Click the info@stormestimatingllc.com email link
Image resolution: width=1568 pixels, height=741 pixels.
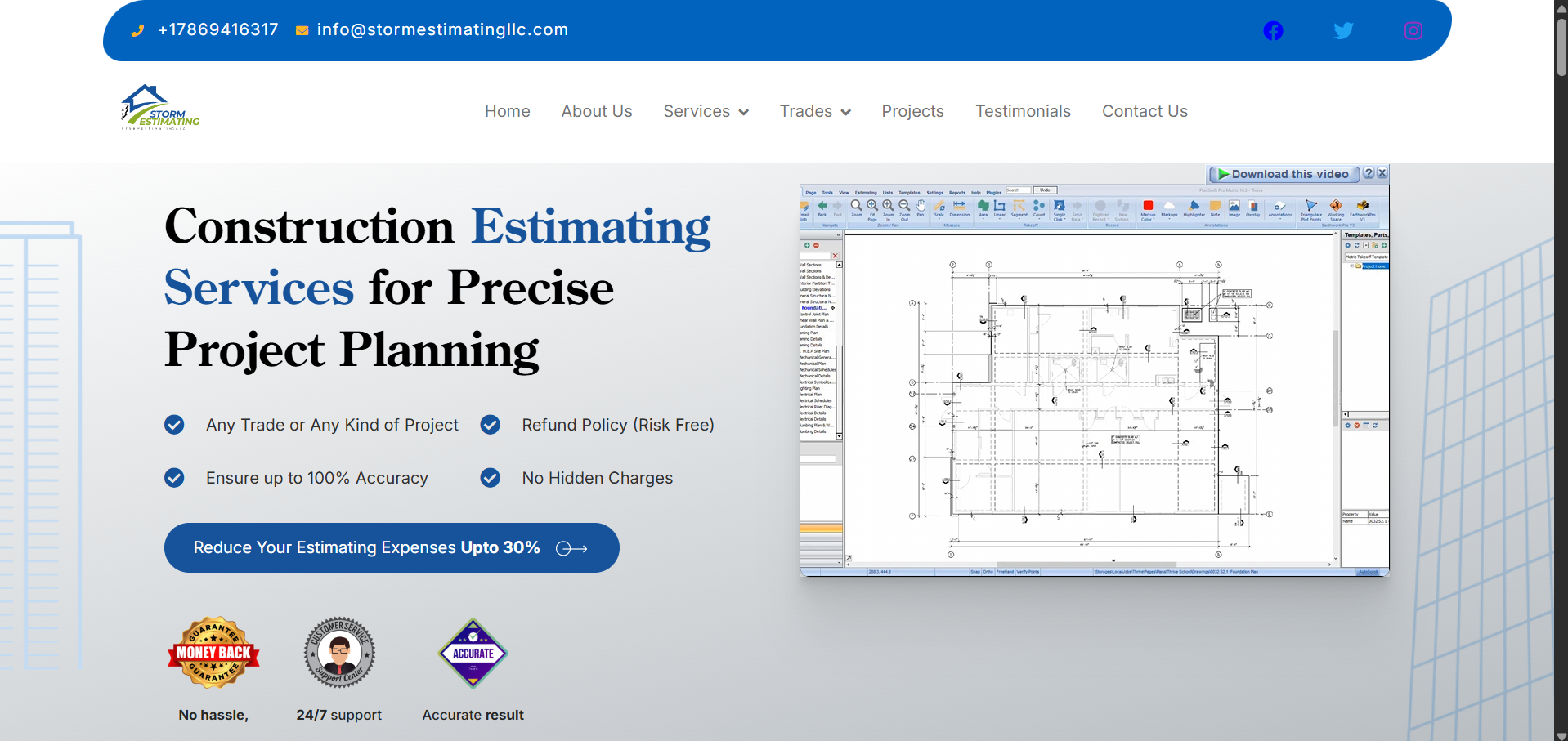(442, 29)
